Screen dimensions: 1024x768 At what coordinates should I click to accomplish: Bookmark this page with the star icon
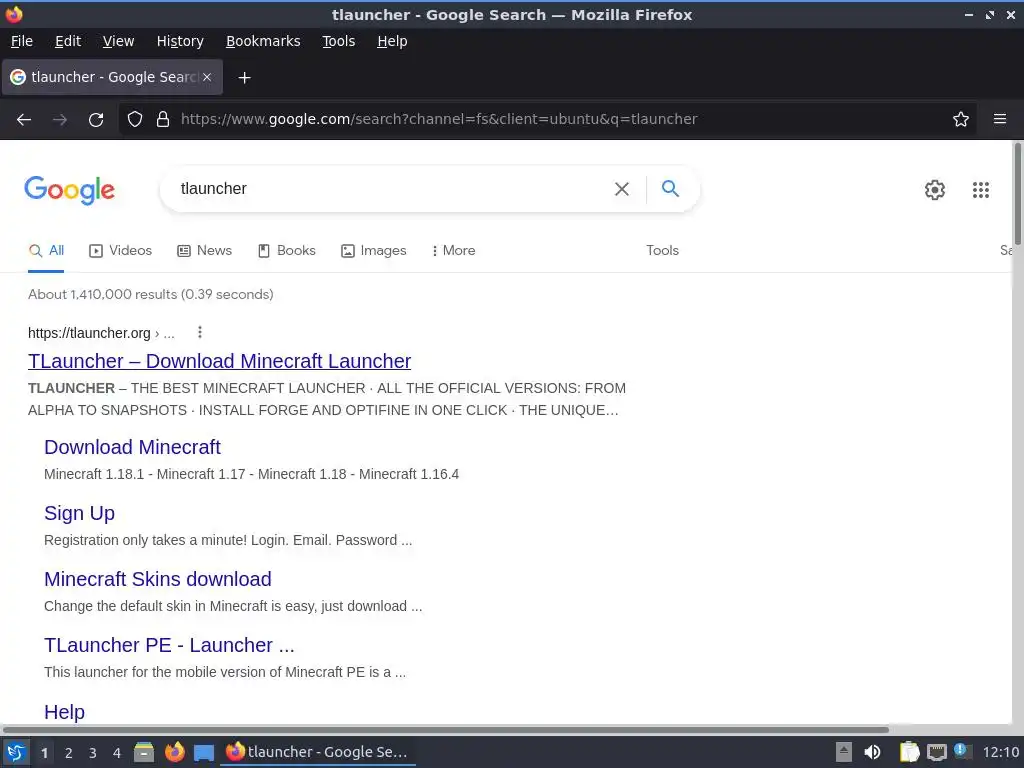(961, 119)
